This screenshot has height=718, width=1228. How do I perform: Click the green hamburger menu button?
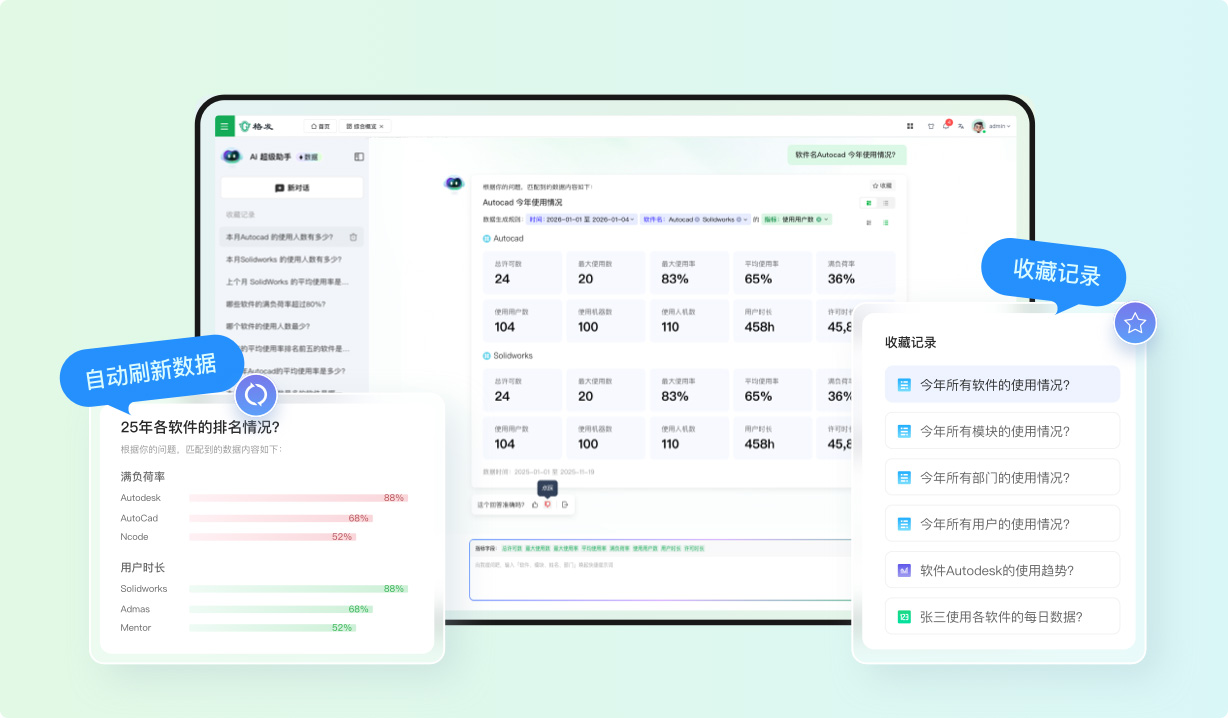point(225,126)
